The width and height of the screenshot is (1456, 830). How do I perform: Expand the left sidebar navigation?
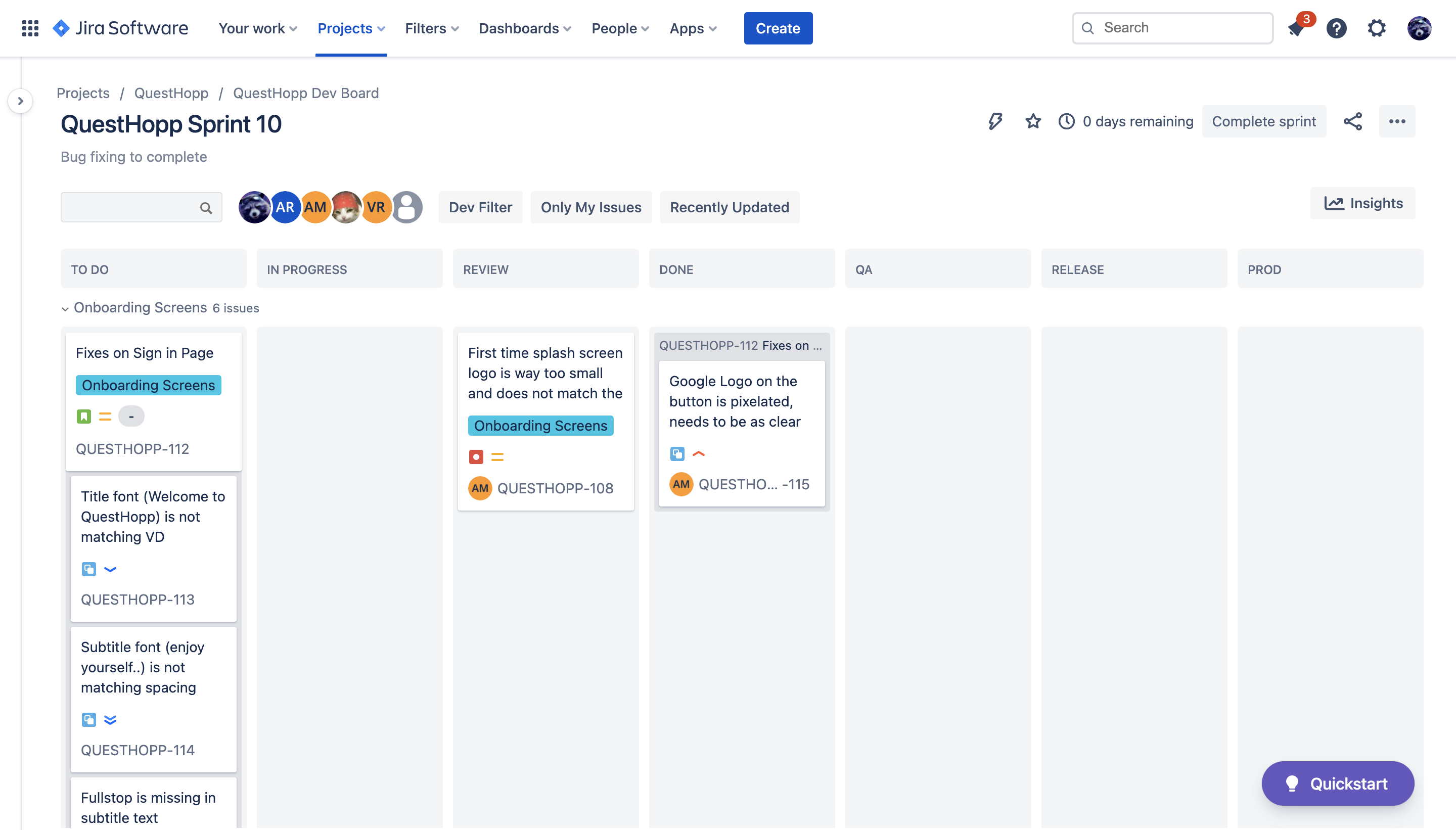tap(21, 102)
